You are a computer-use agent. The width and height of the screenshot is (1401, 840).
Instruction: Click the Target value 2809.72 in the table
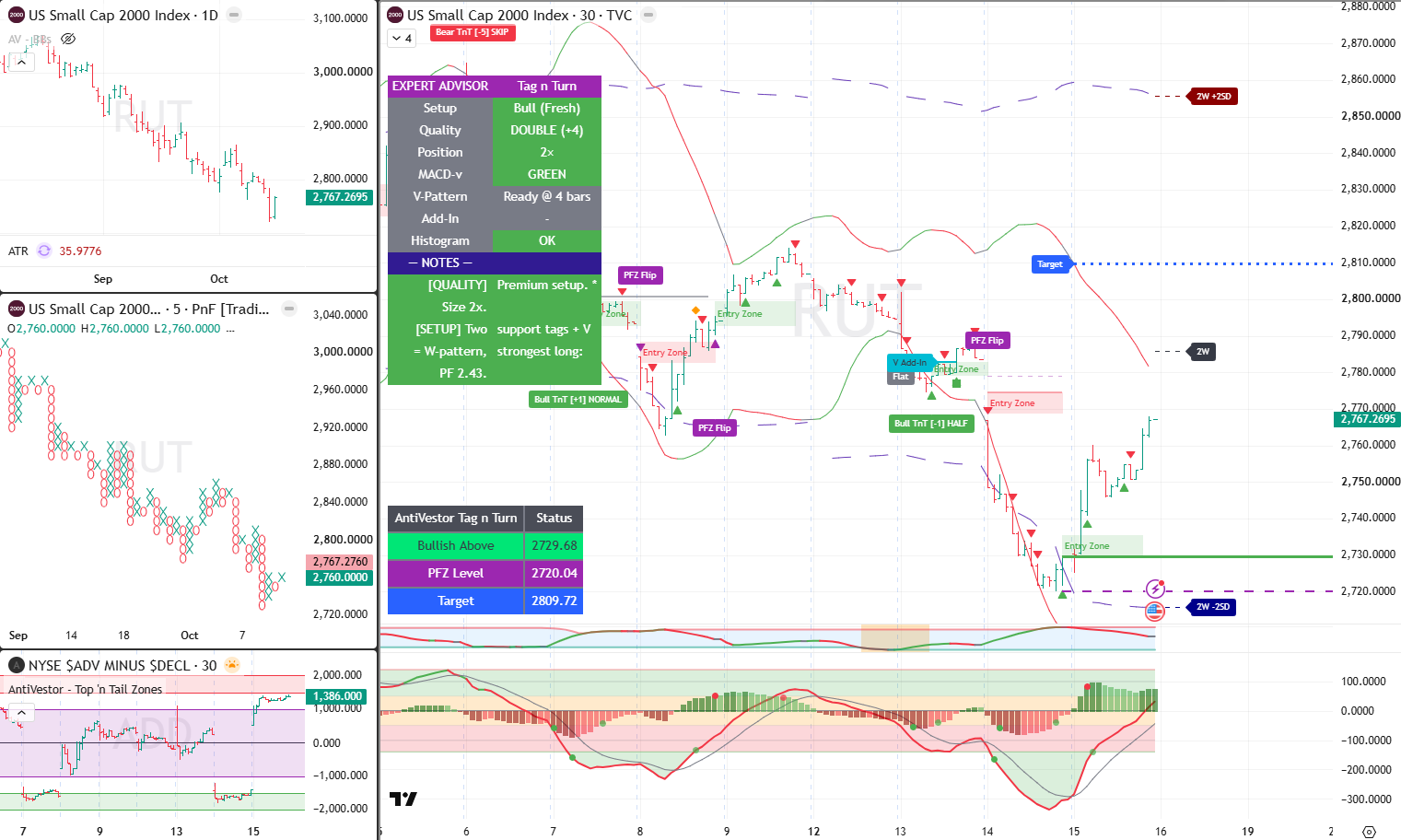(x=554, y=601)
